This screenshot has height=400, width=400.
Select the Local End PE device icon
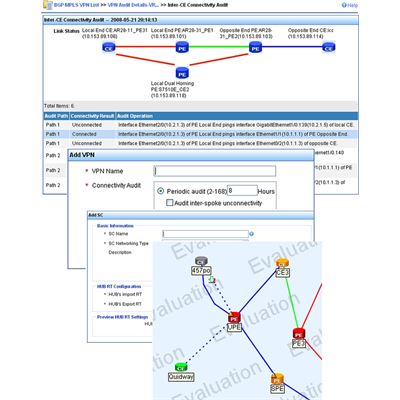click(x=182, y=47)
